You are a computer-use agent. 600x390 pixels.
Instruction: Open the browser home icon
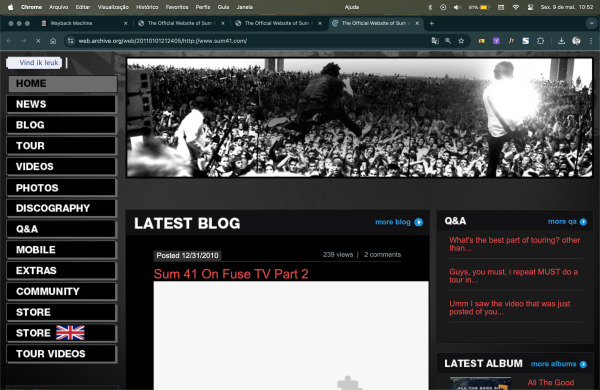53,41
